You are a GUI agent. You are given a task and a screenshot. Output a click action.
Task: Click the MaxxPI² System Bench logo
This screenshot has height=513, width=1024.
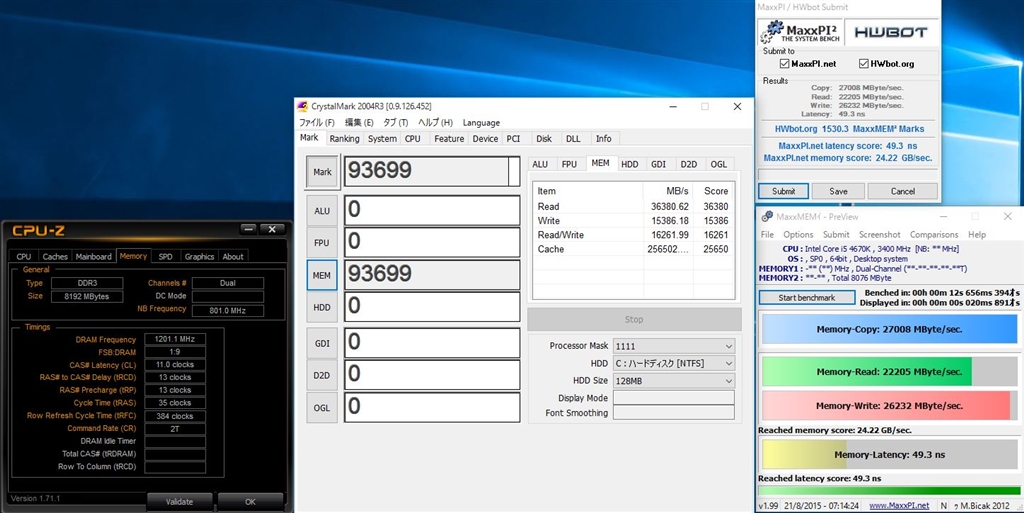point(800,32)
